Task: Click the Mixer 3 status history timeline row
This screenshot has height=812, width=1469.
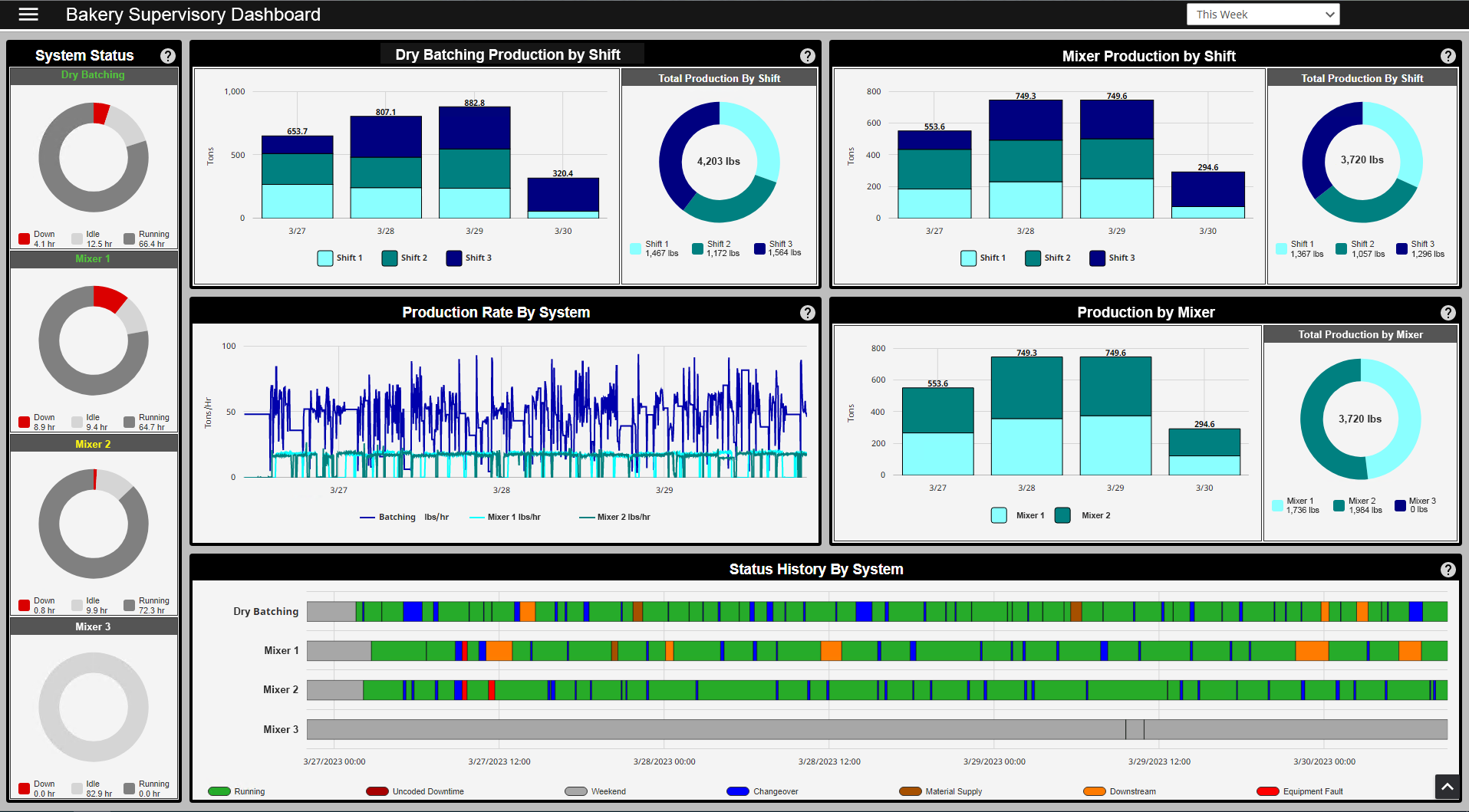Action: [x=877, y=729]
